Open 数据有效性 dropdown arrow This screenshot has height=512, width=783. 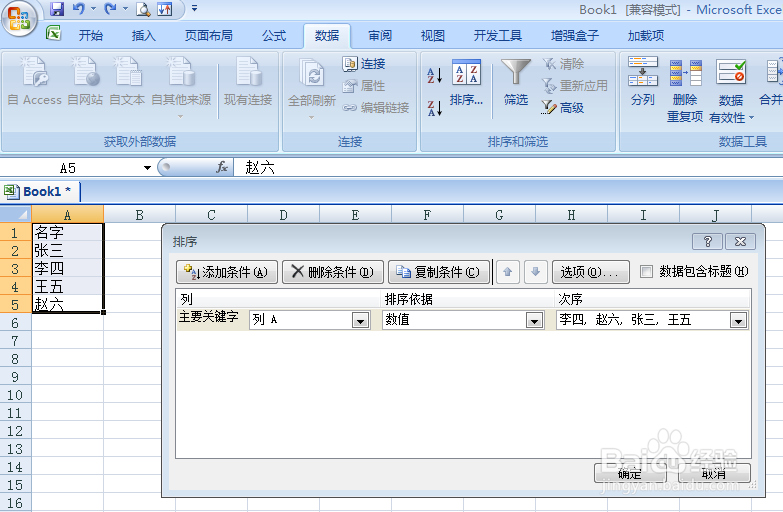751,118
